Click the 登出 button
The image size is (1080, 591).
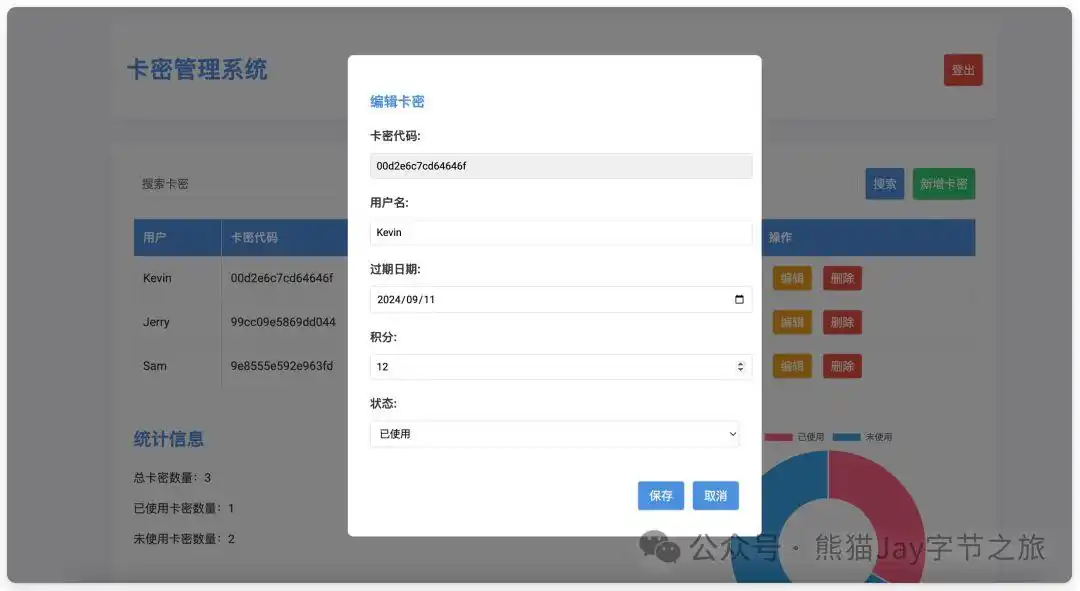click(962, 69)
